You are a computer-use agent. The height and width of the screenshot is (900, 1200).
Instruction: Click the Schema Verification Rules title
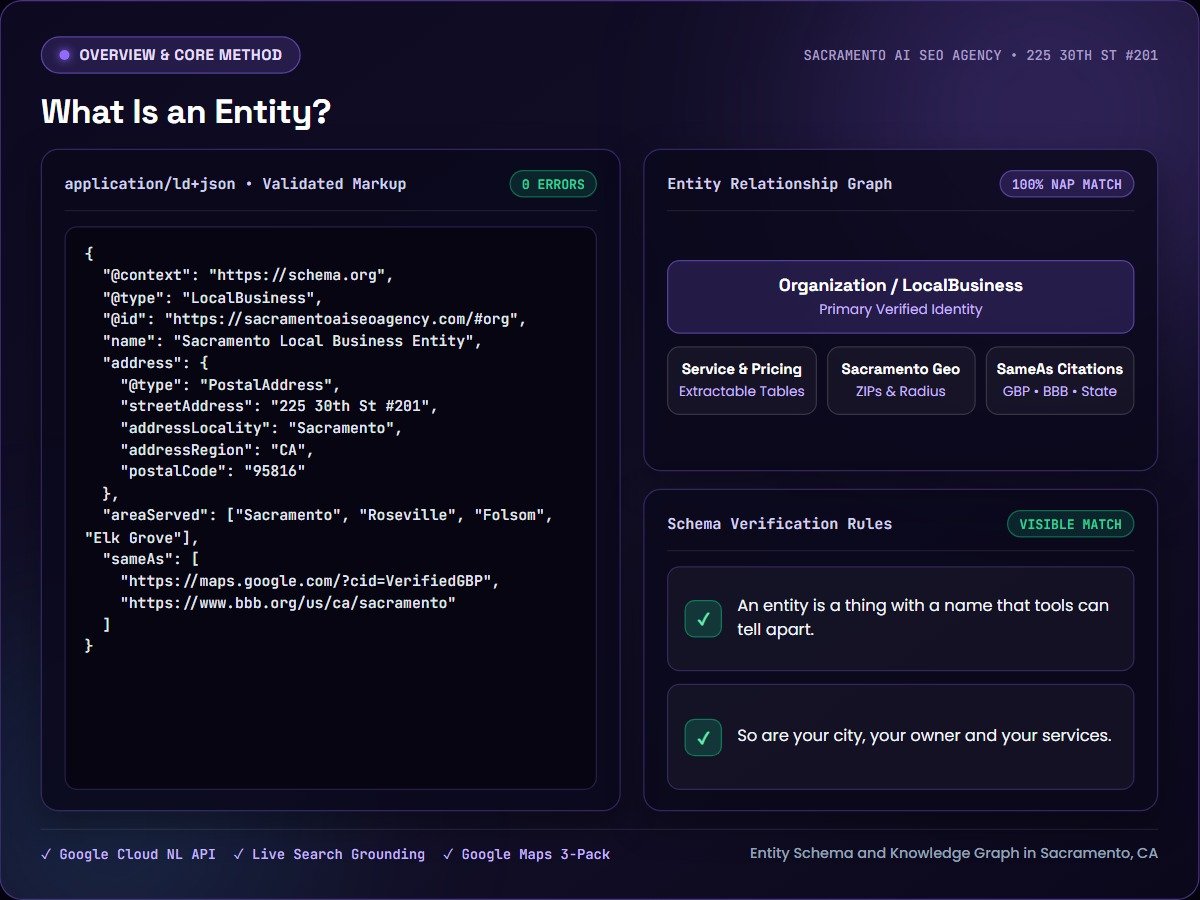[x=780, y=524]
